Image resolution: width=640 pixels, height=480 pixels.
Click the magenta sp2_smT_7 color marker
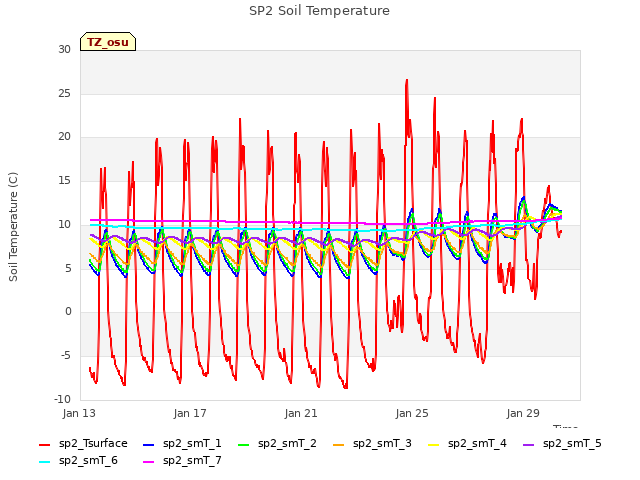(149, 462)
